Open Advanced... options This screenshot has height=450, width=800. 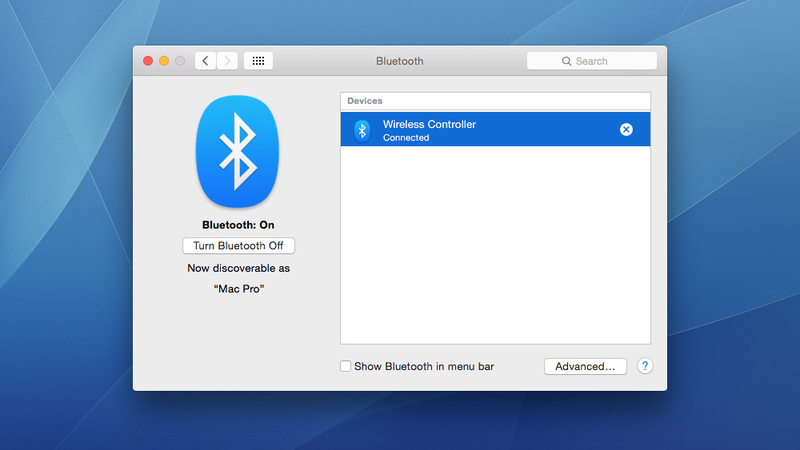pyautogui.click(x=585, y=366)
